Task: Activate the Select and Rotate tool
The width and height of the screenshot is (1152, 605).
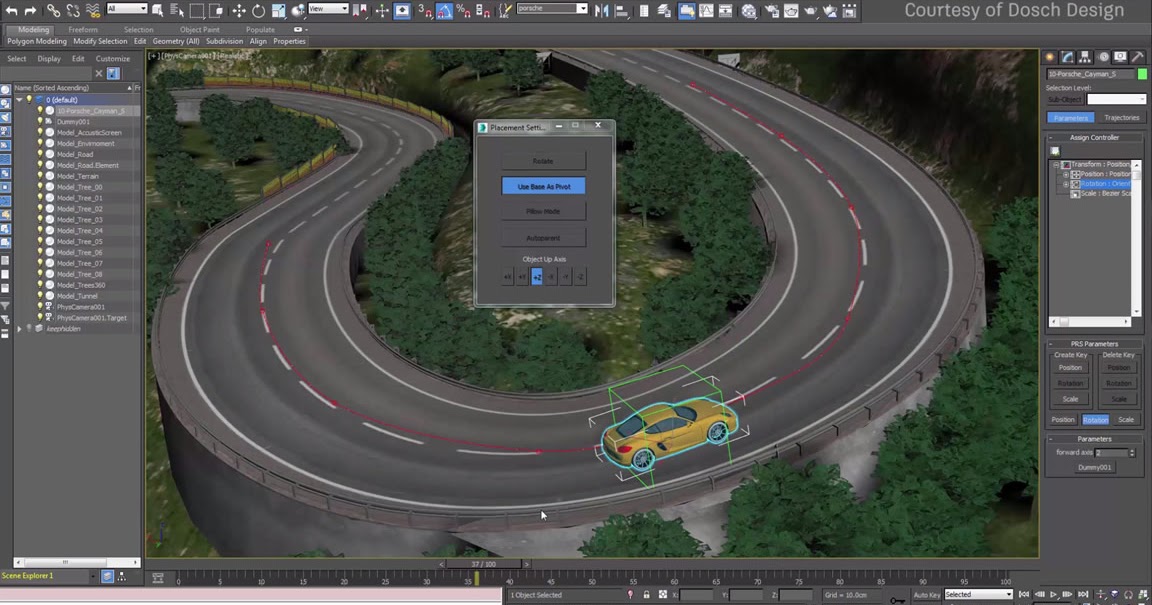Action: 259,11
